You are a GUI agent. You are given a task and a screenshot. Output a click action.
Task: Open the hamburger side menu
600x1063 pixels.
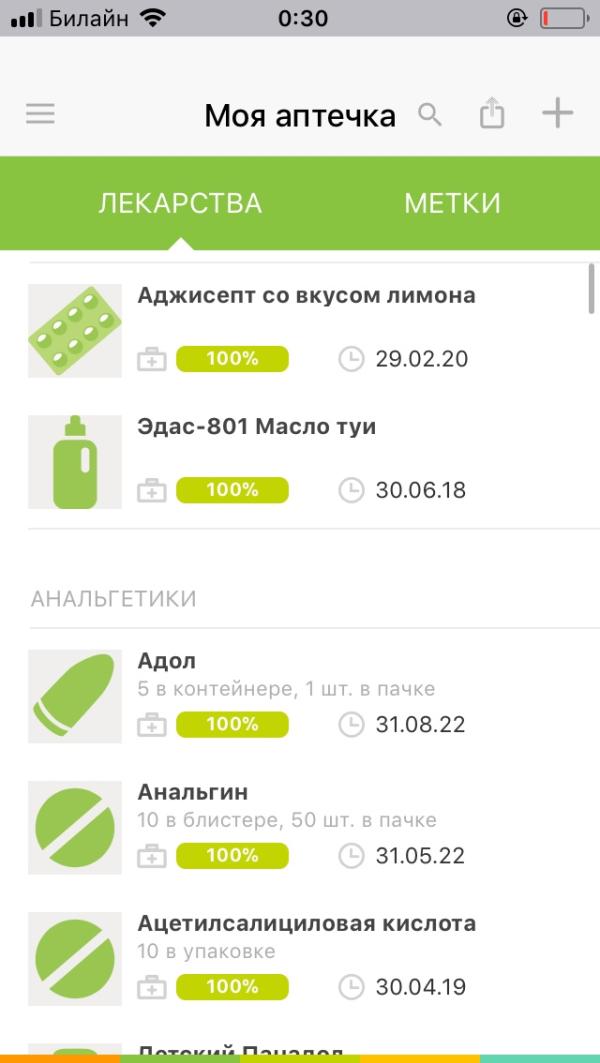[x=41, y=114]
